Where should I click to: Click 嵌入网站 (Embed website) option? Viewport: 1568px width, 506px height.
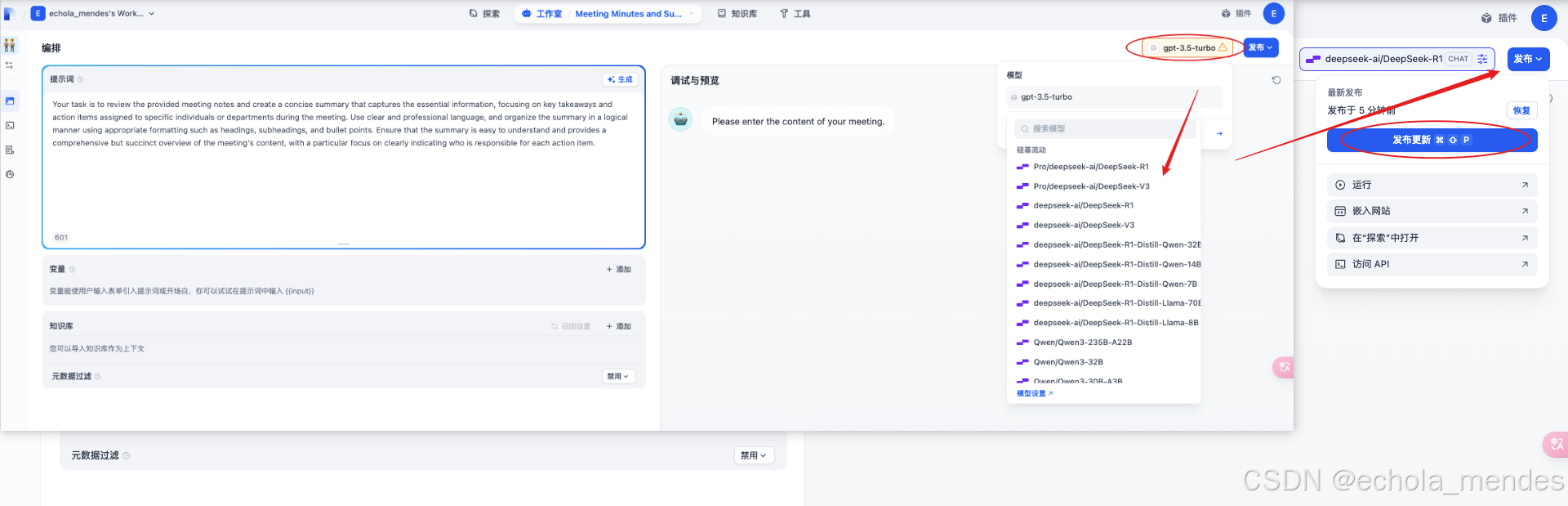click(x=1432, y=211)
